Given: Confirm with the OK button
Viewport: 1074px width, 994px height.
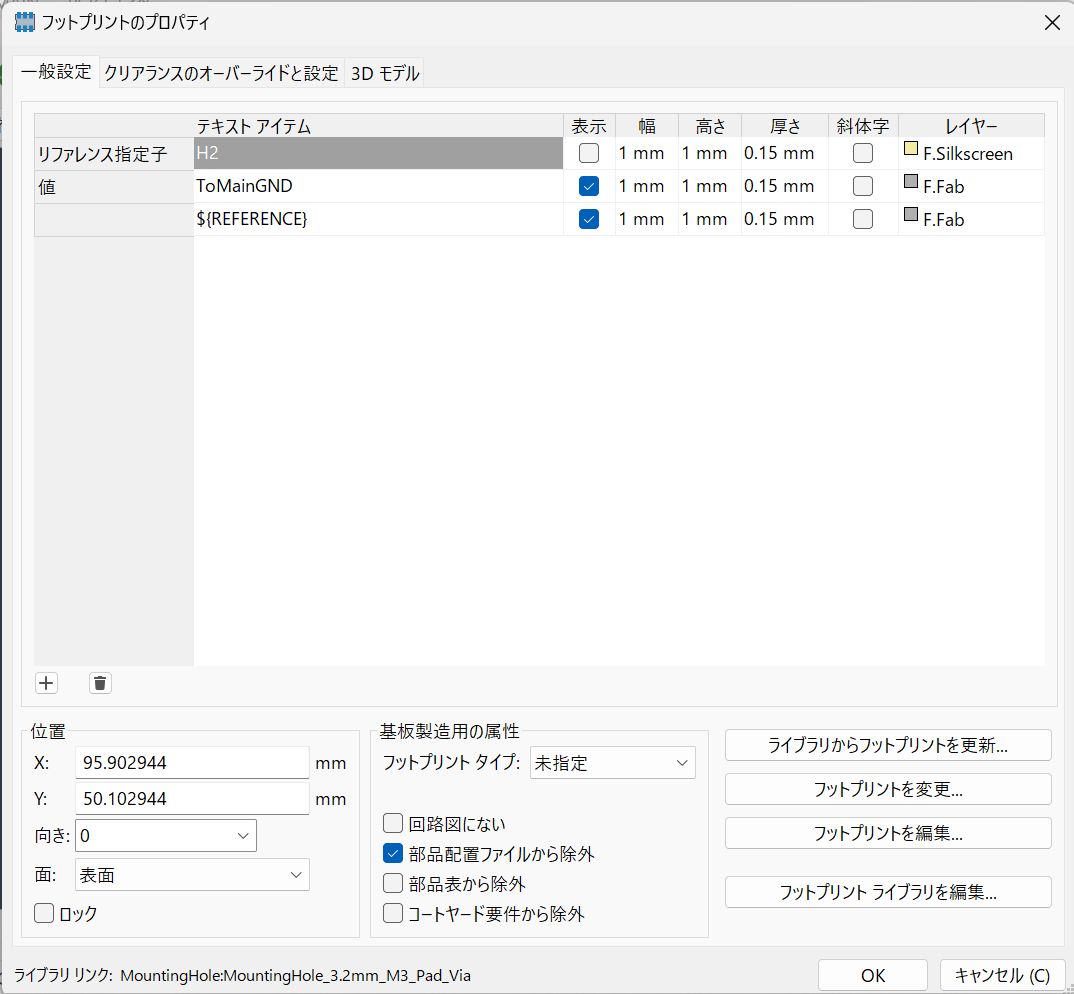Looking at the screenshot, I should point(873,975).
